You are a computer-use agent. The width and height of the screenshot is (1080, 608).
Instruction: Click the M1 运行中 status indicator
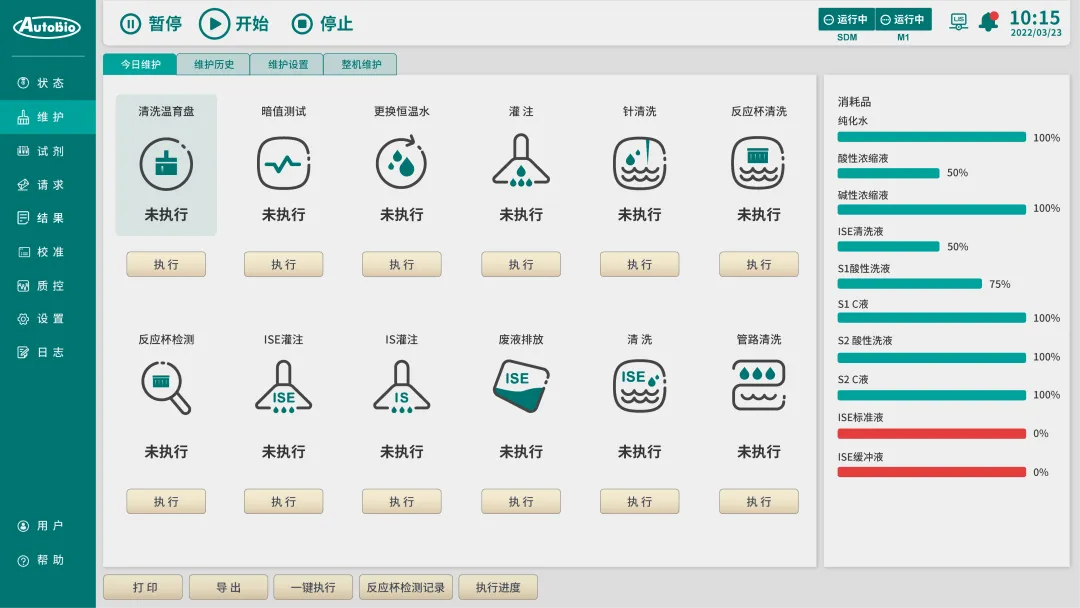[903, 19]
